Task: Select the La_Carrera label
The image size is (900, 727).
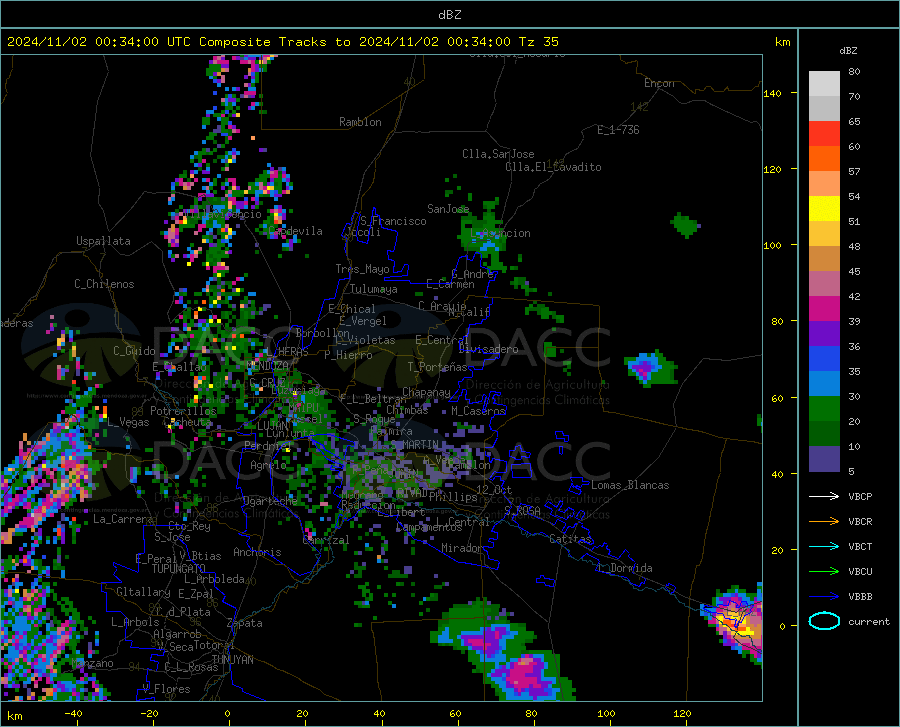Action: [123, 519]
